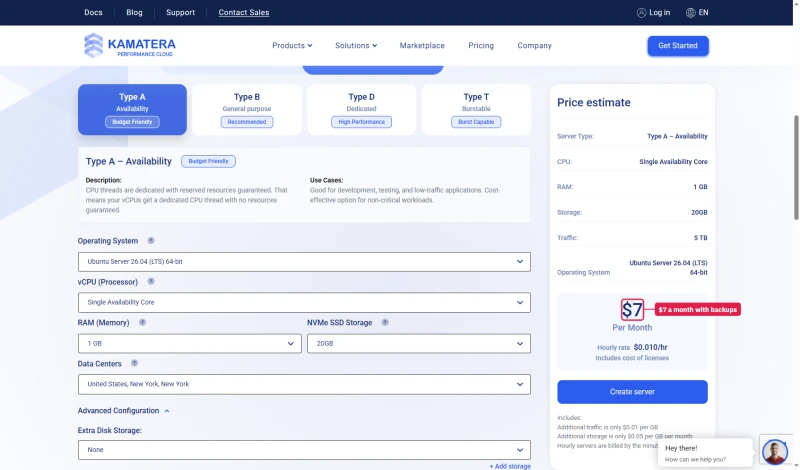Screen dimensions: 800x470
Task: Click the EN language selector
Action: [x=703, y=13]
